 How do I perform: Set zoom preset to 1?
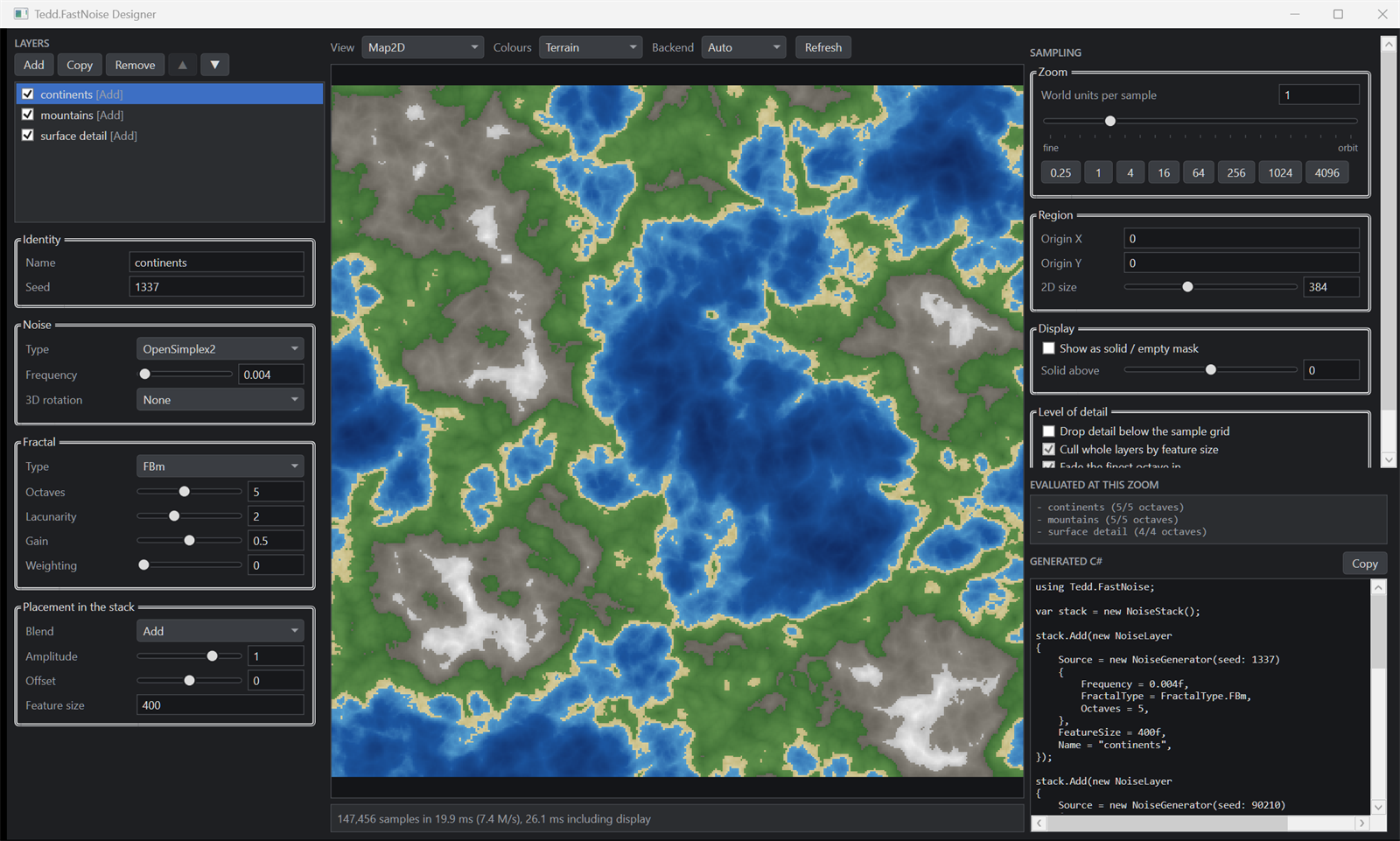(x=1098, y=172)
